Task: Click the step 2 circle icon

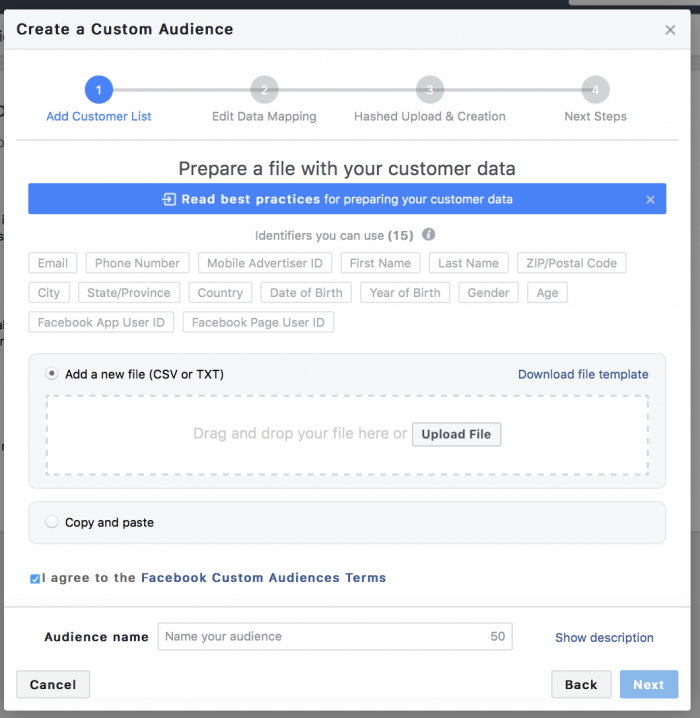Action: click(x=264, y=90)
